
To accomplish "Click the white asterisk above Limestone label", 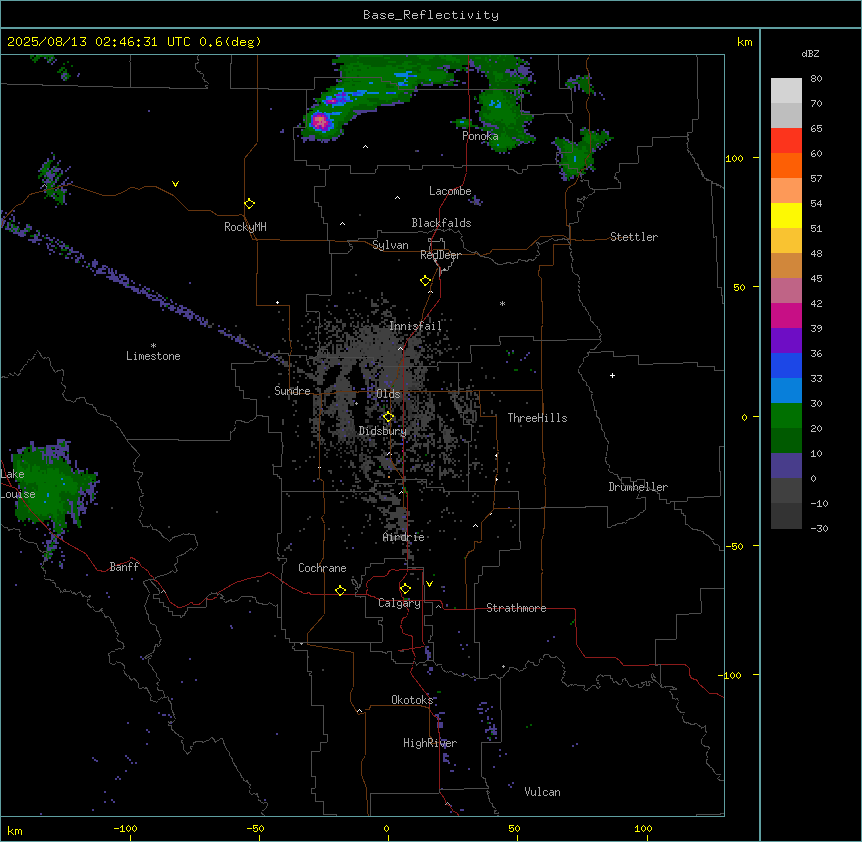I will pos(153,346).
